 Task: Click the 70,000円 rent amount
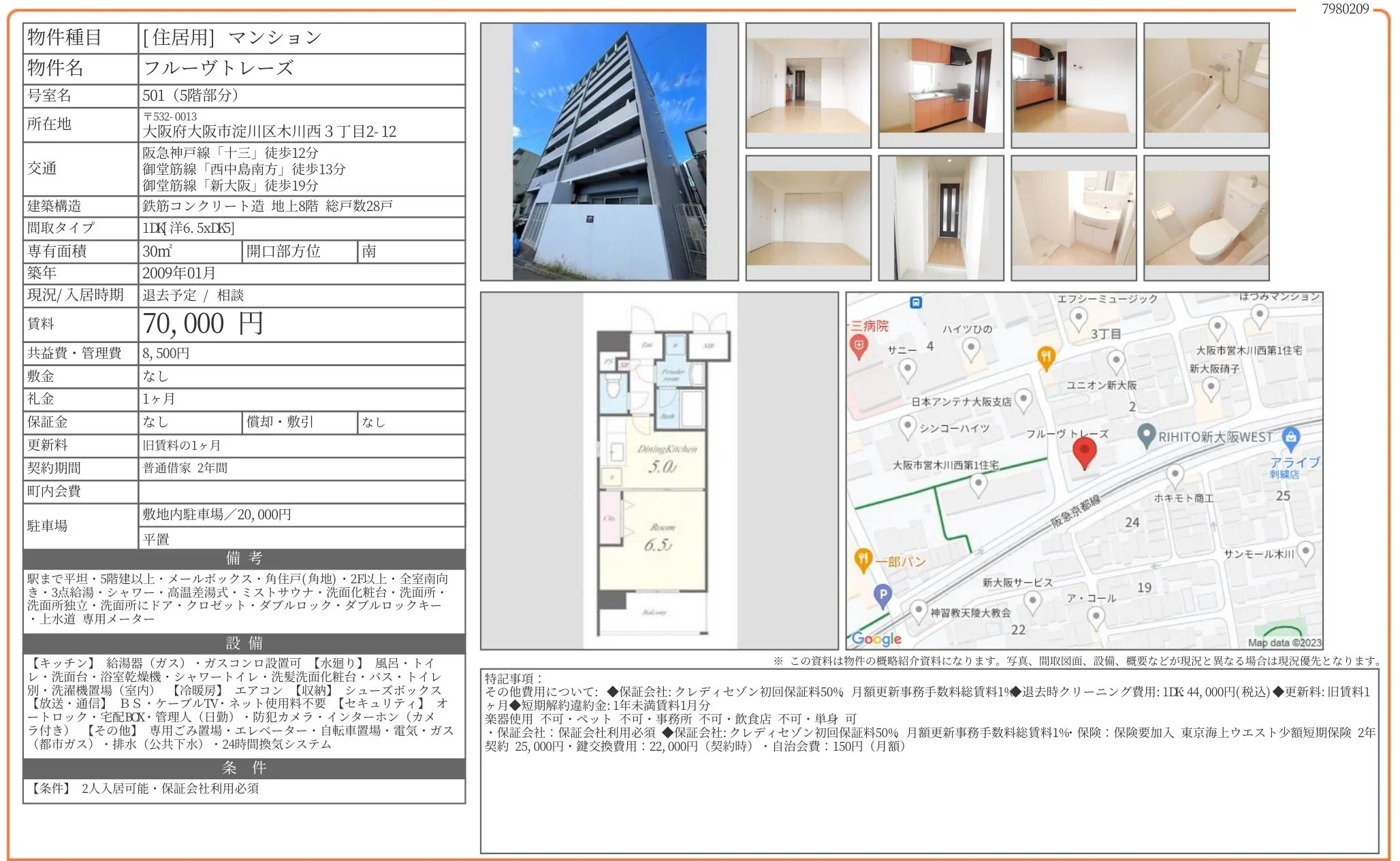pos(202,324)
